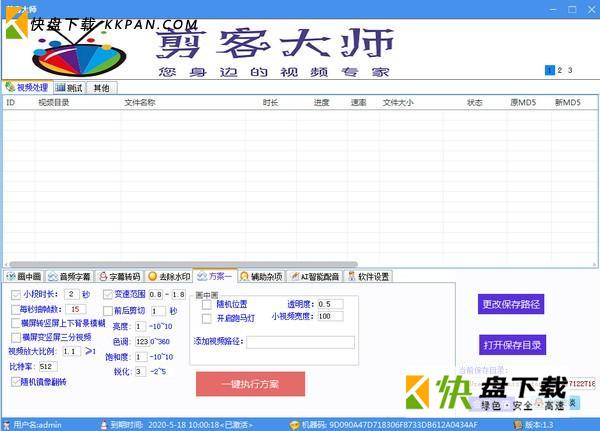
Task: Click the 用户名:admin status text
Action: (38, 424)
